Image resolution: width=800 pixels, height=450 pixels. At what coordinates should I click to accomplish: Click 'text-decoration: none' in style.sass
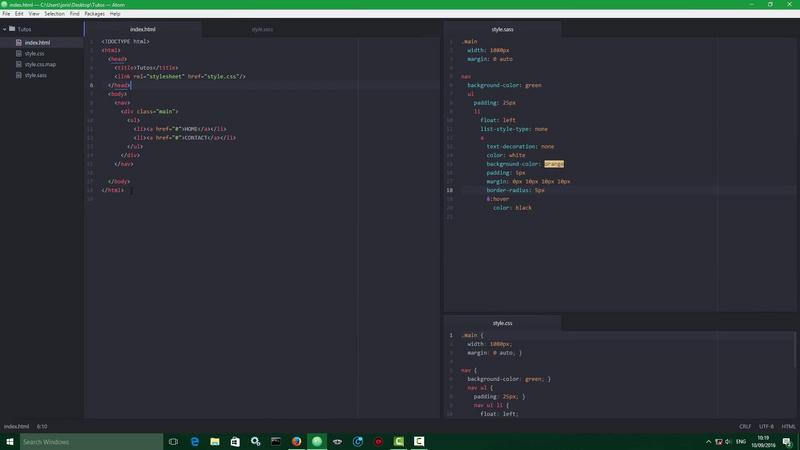[x=520, y=146]
